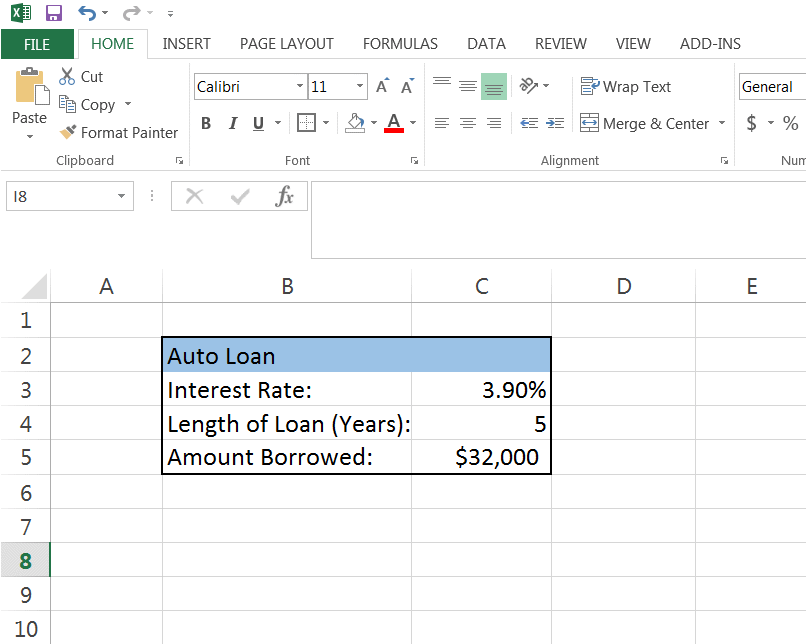Select column C header
This screenshot has width=806, height=644.
pyautogui.click(x=482, y=286)
